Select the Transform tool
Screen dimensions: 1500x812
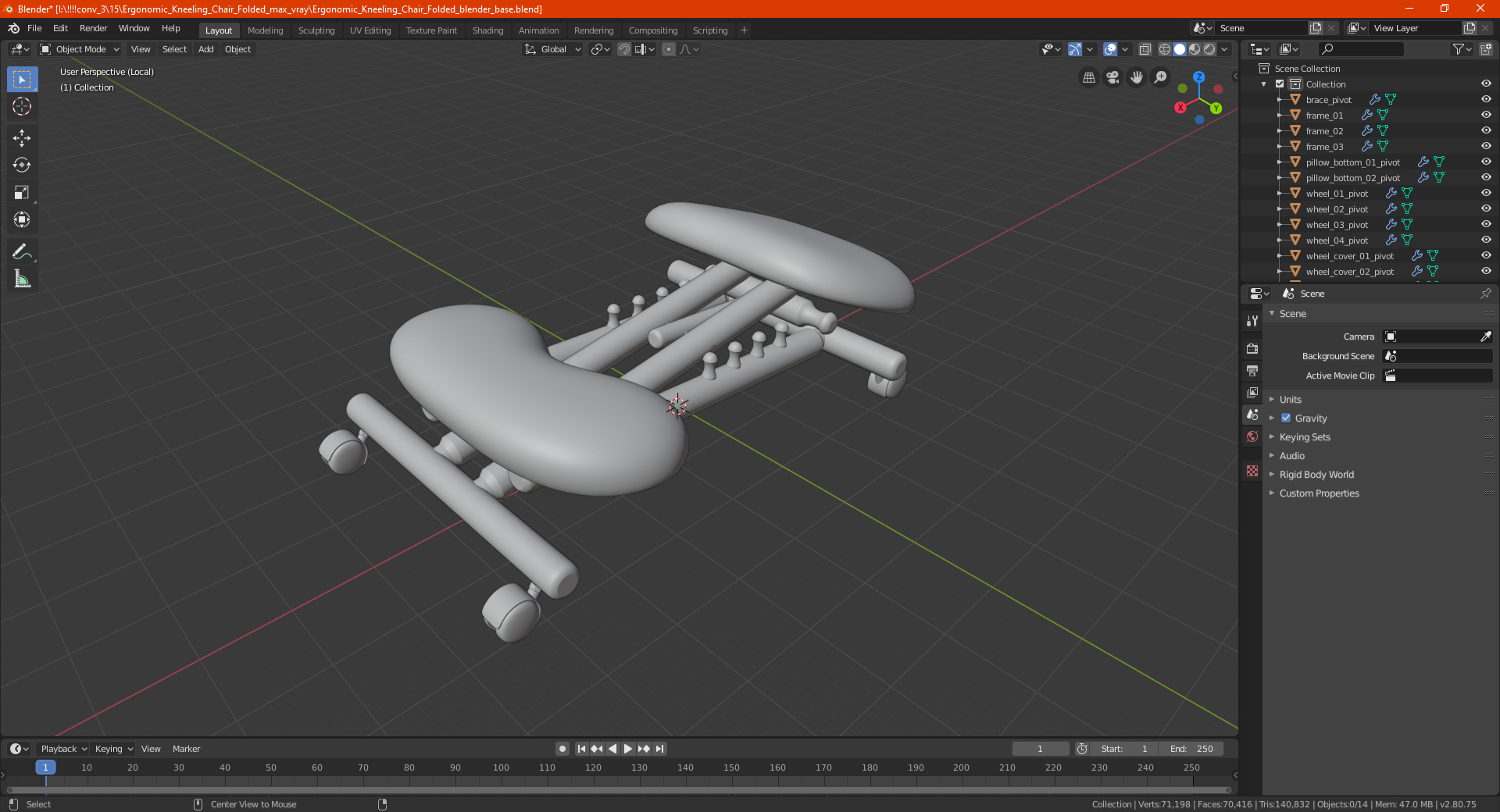pyautogui.click(x=22, y=220)
